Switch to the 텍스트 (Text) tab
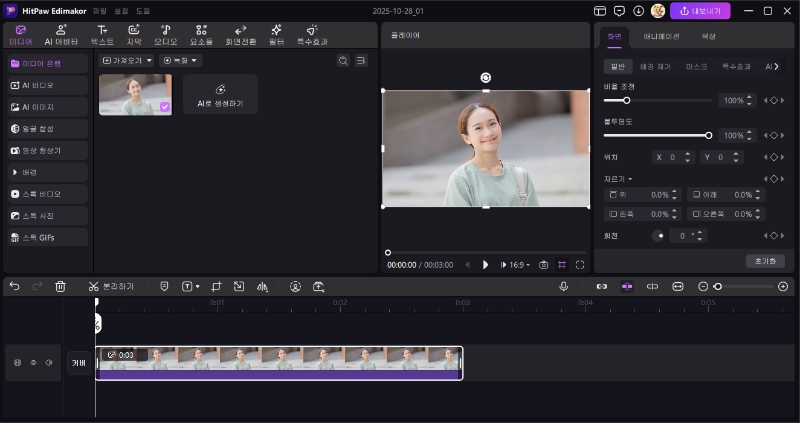The height and width of the screenshot is (423, 800). (102, 35)
